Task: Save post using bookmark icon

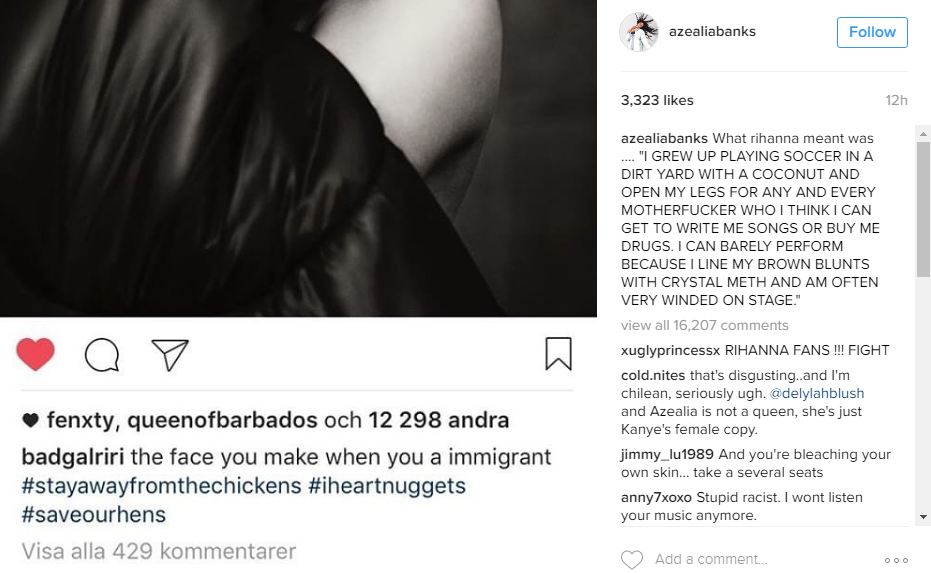Action: point(558,354)
